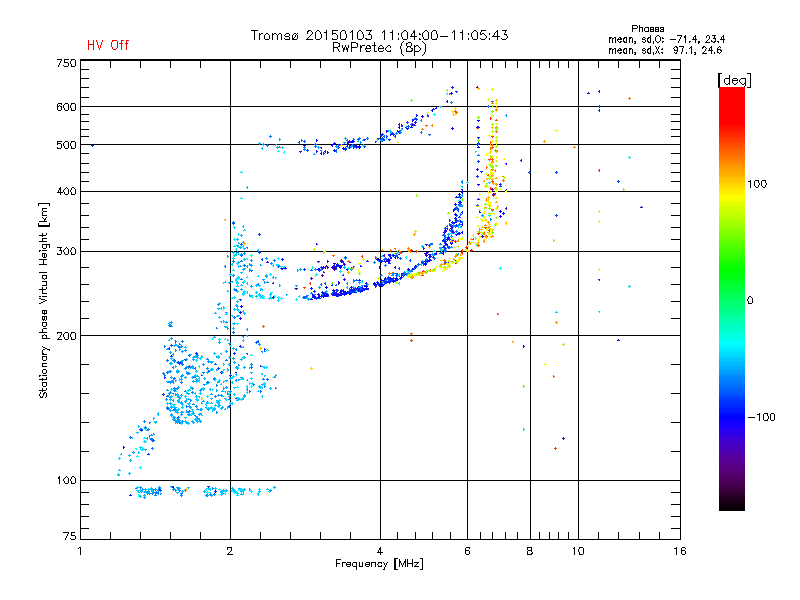Click the x-axis label '8'
Viewport: 800px width, 600px height.
tap(530, 551)
